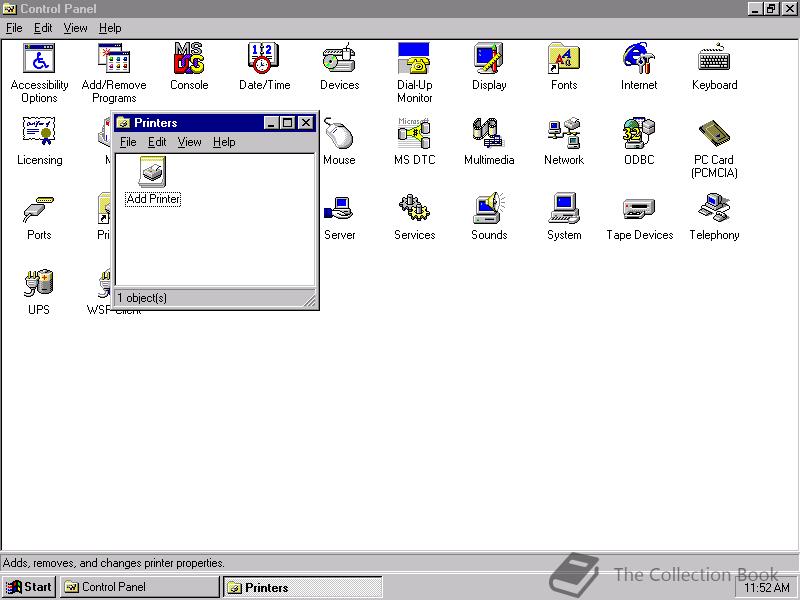Open Add/Remove Programs applet
Screen dimensions: 800x600
[x=114, y=73]
